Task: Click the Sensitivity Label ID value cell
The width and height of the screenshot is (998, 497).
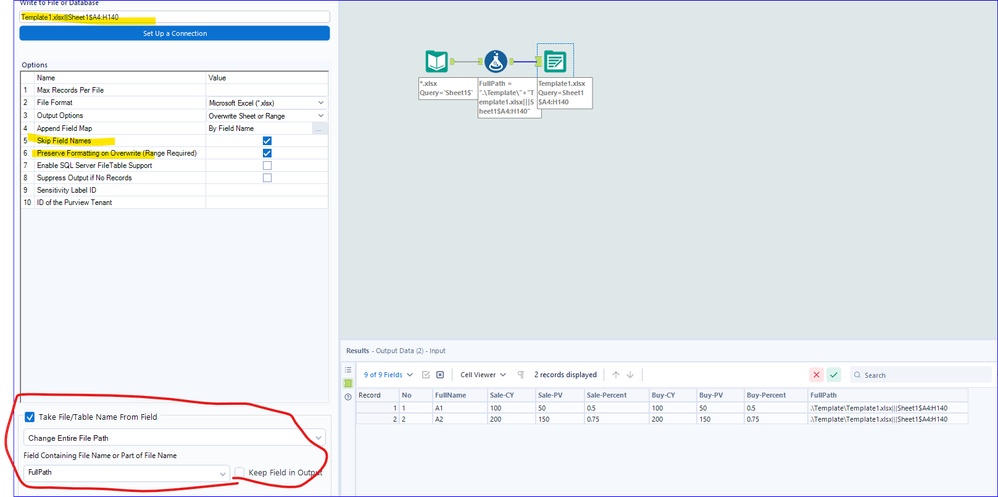Action: [x=267, y=190]
